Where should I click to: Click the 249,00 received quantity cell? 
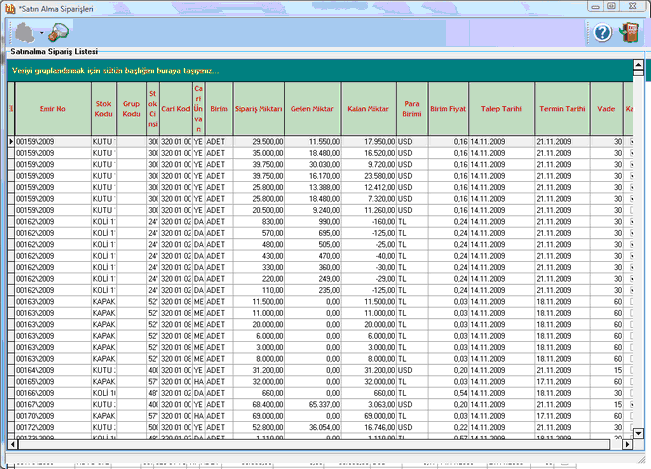click(x=312, y=279)
